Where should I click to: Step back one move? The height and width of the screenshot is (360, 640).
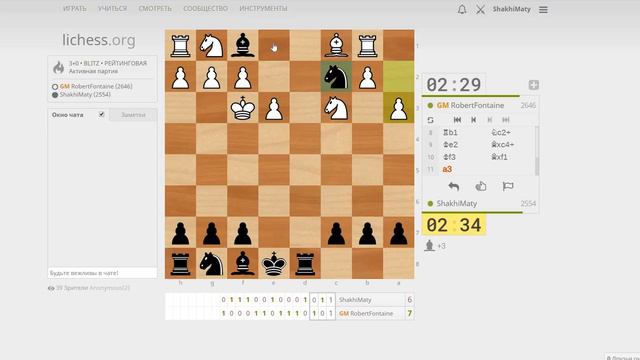473,120
